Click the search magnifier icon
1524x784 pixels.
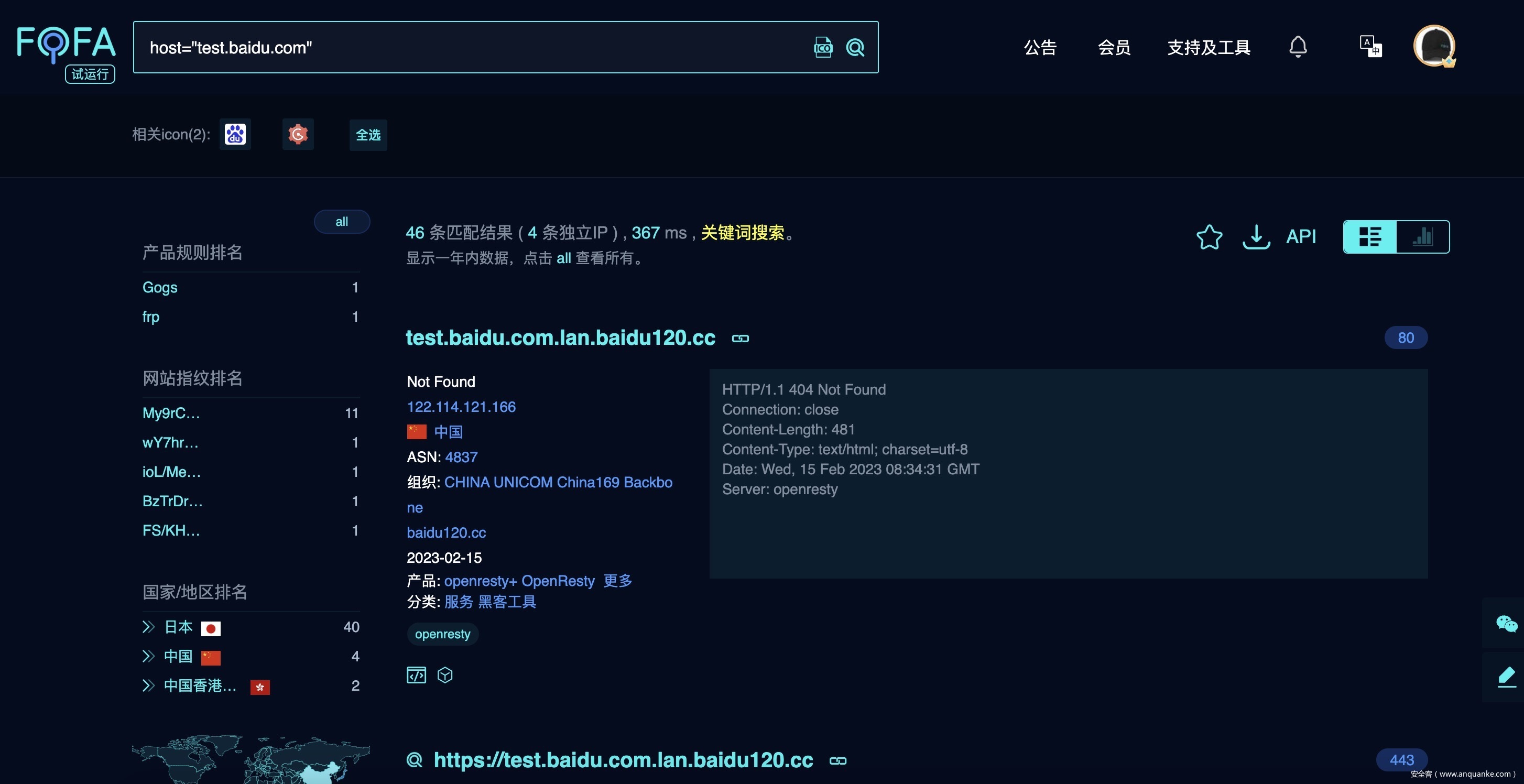(855, 47)
